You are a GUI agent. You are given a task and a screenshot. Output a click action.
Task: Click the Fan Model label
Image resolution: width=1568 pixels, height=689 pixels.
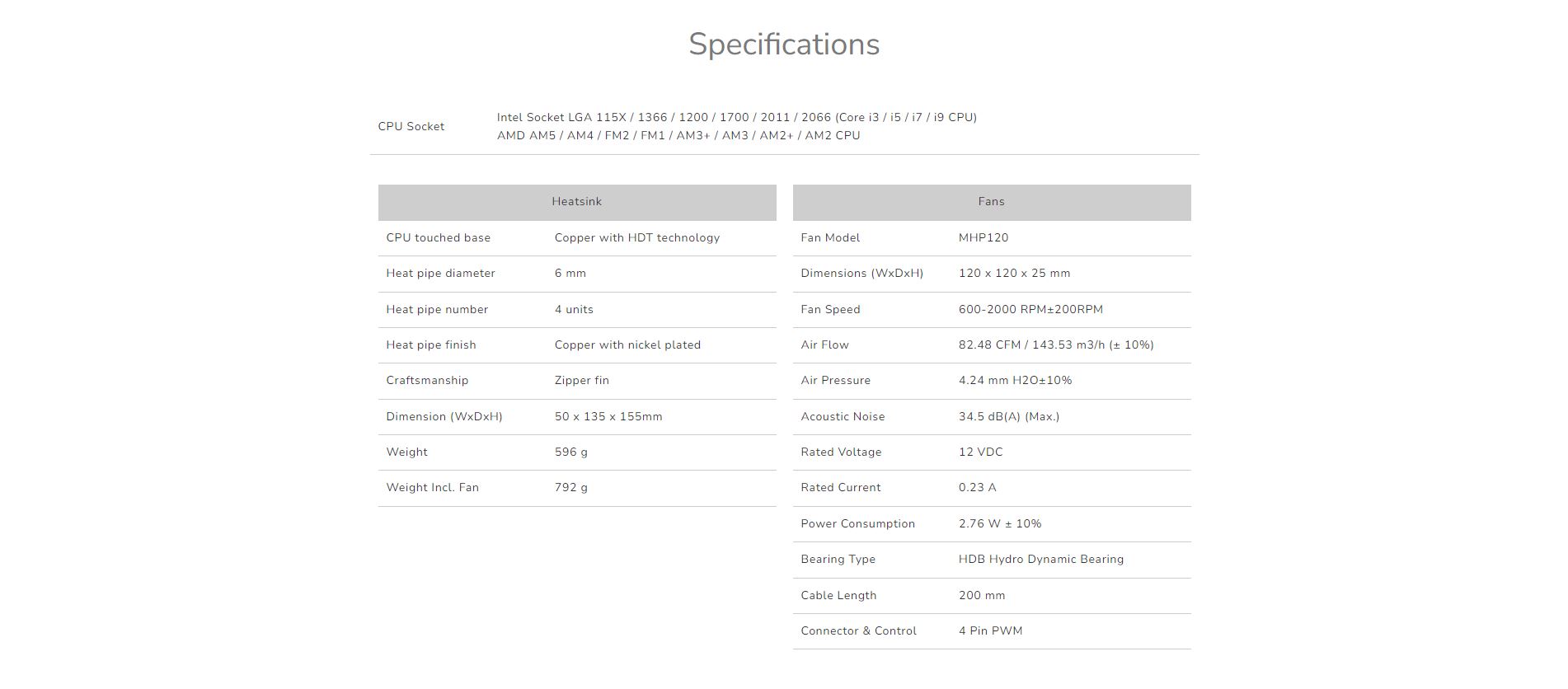tap(830, 238)
